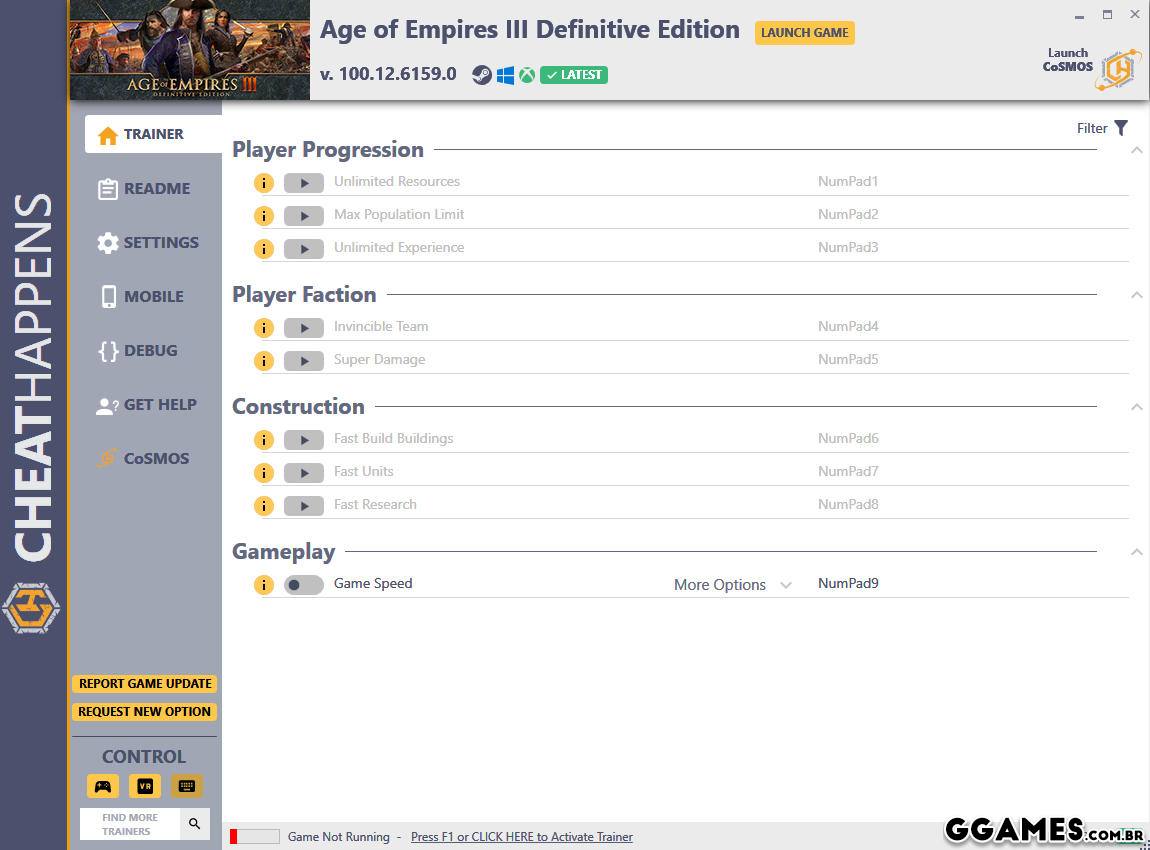
Task: Toggle the Game Speed switch
Action: point(303,585)
